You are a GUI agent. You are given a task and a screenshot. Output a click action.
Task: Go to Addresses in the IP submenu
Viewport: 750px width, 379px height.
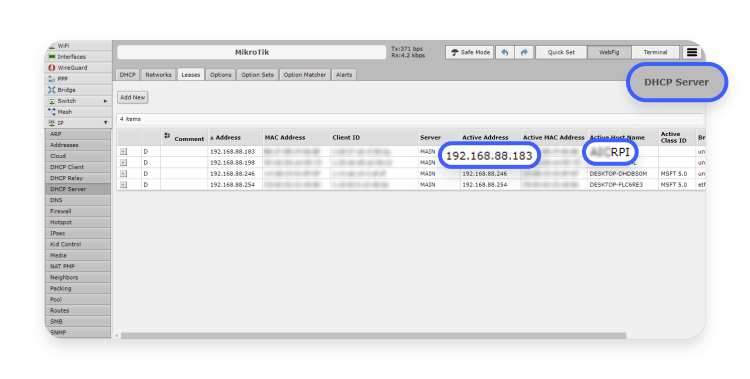(78, 145)
